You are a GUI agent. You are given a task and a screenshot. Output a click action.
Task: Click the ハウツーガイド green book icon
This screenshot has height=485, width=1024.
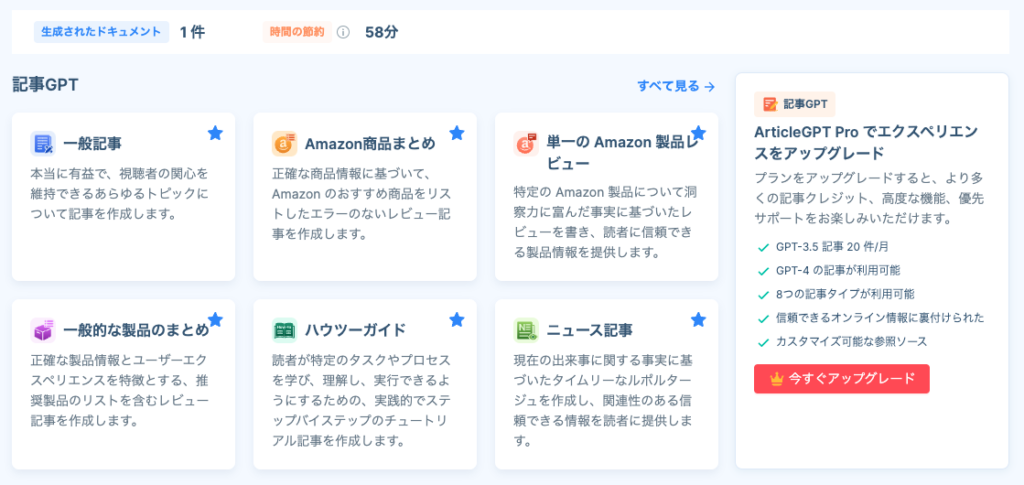click(285, 330)
